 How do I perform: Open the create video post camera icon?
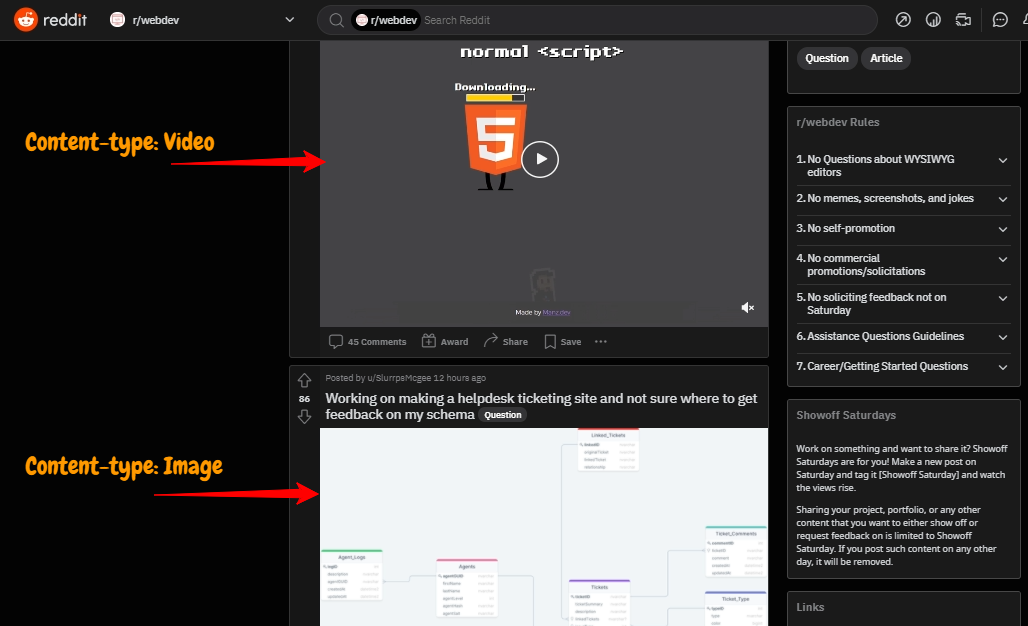[962, 20]
